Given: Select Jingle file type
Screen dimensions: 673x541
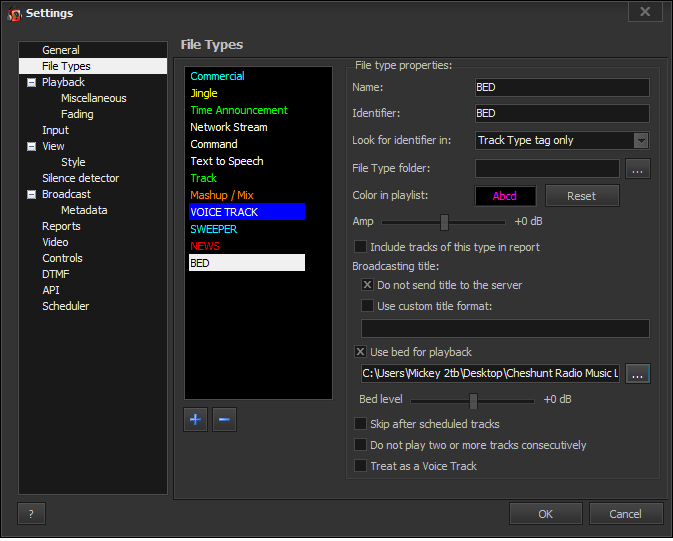Looking at the screenshot, I should (x=204, y=94).
